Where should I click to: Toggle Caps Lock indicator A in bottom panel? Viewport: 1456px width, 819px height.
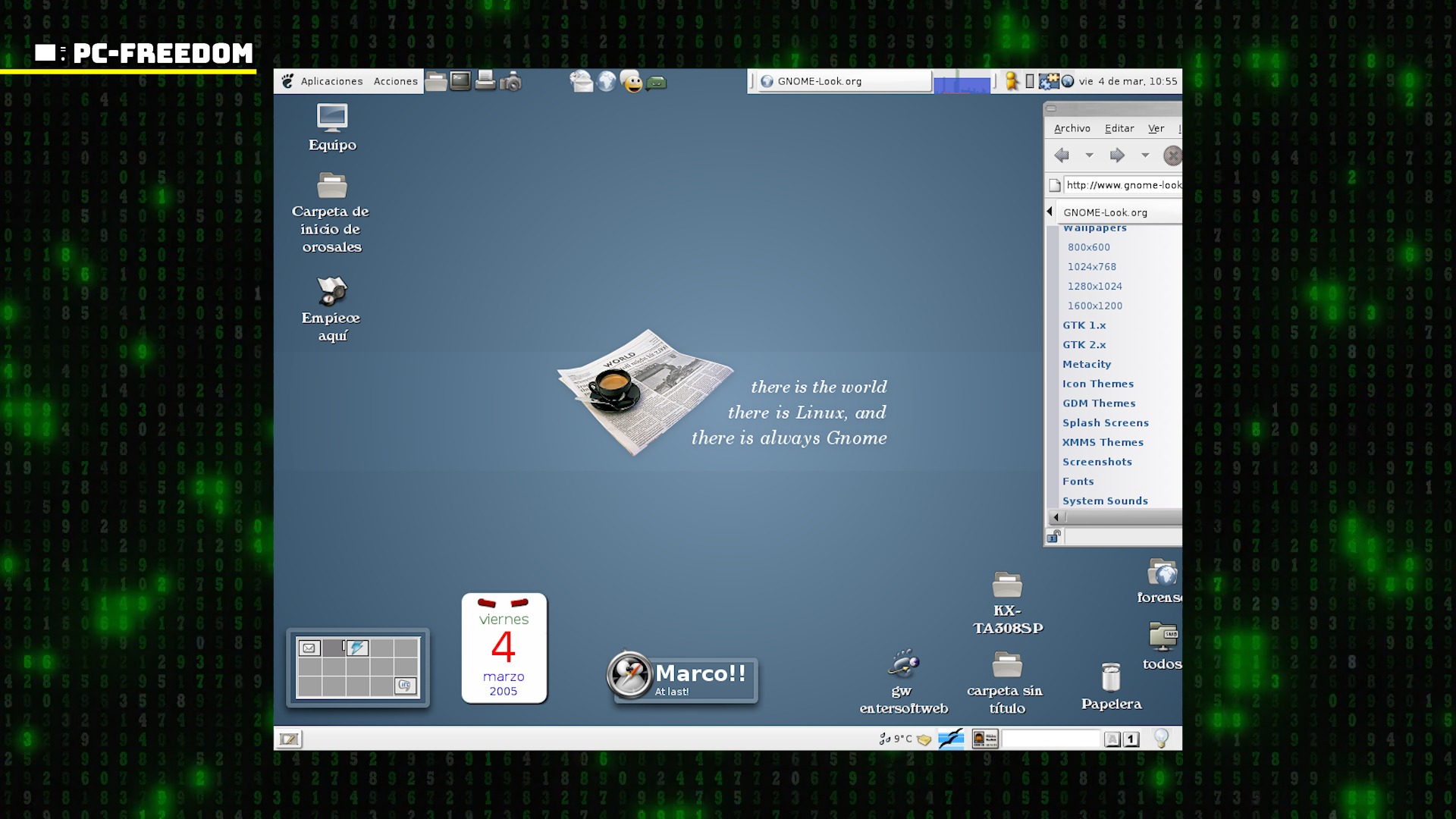coord(1112,739)
